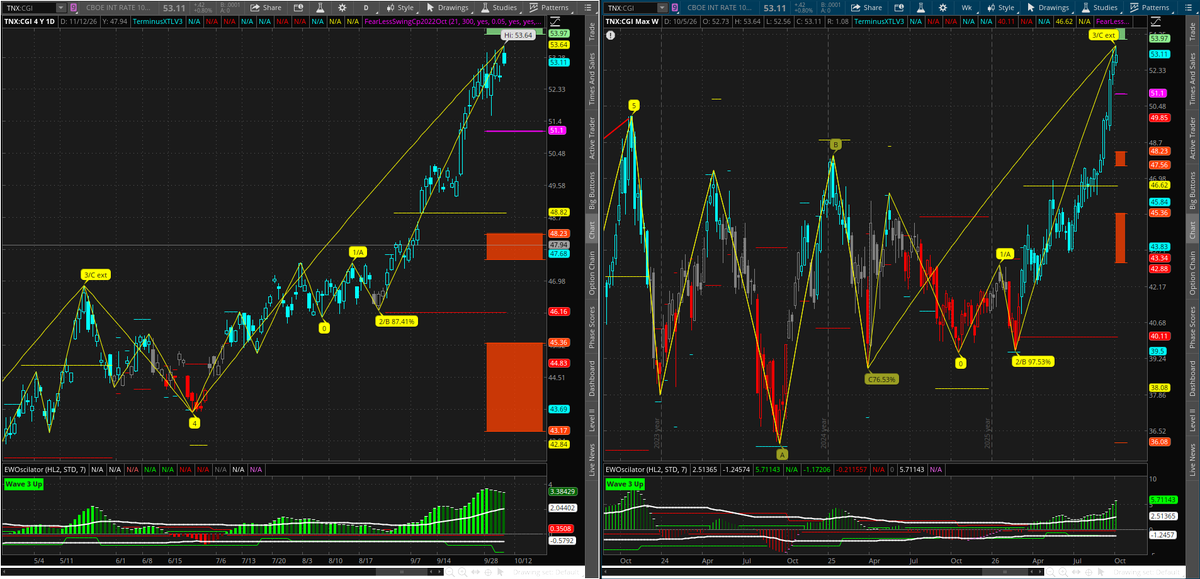The width and height of the screenshot is (1200, 579).
Task: Click the 2/B 97.53% bubble on right chart
Action: [x=1033, y=361]
